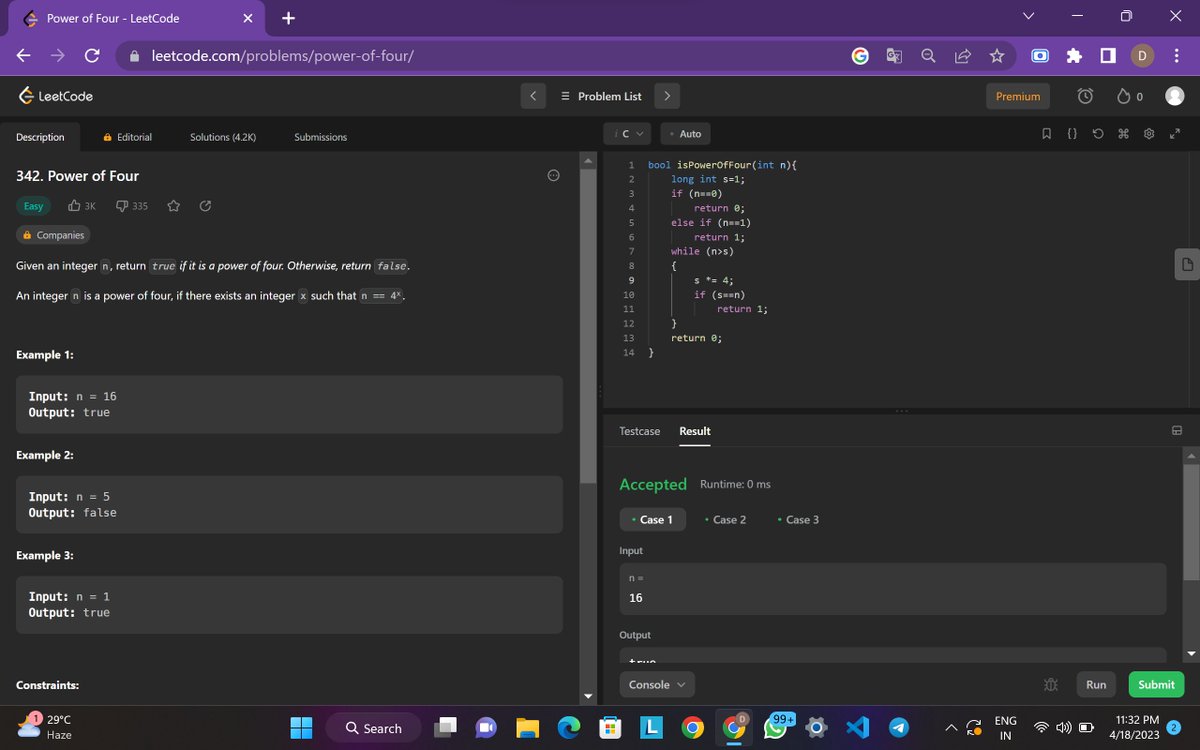Place cursor on the 'return 0;' line 13

[x=696, y=338]
